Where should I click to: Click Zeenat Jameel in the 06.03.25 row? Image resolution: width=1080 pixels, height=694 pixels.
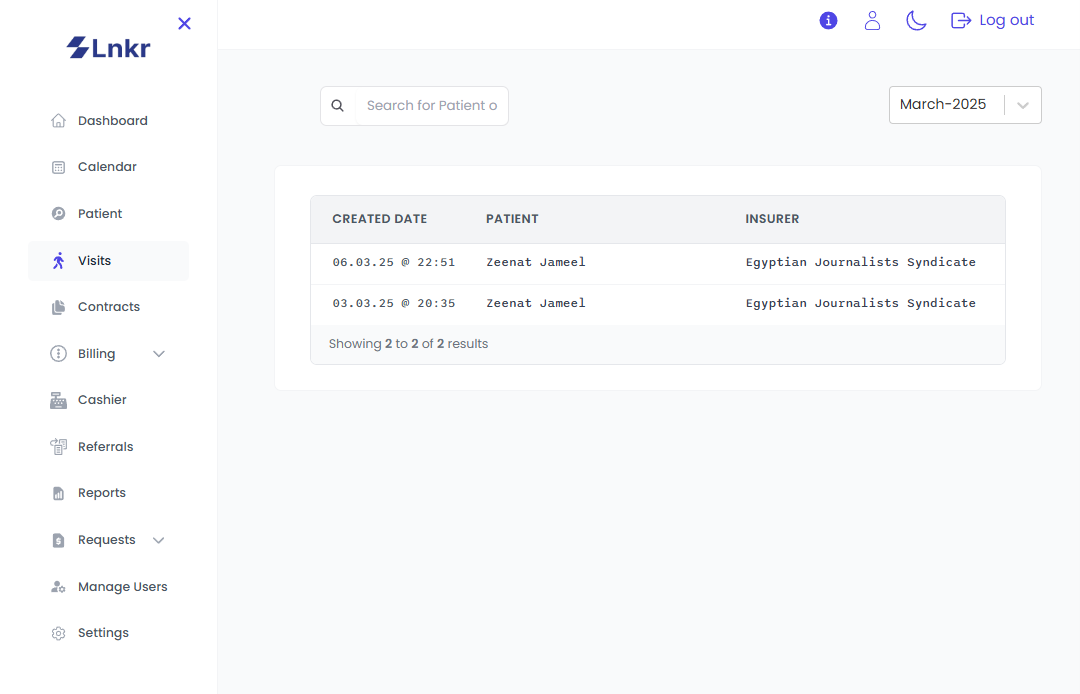(536, 262)
